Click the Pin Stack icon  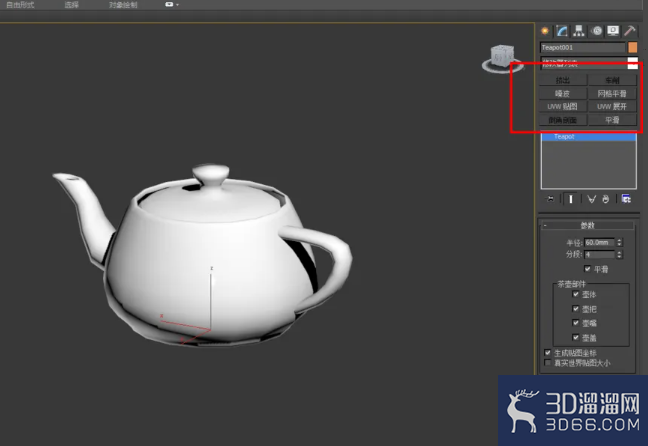550,199
